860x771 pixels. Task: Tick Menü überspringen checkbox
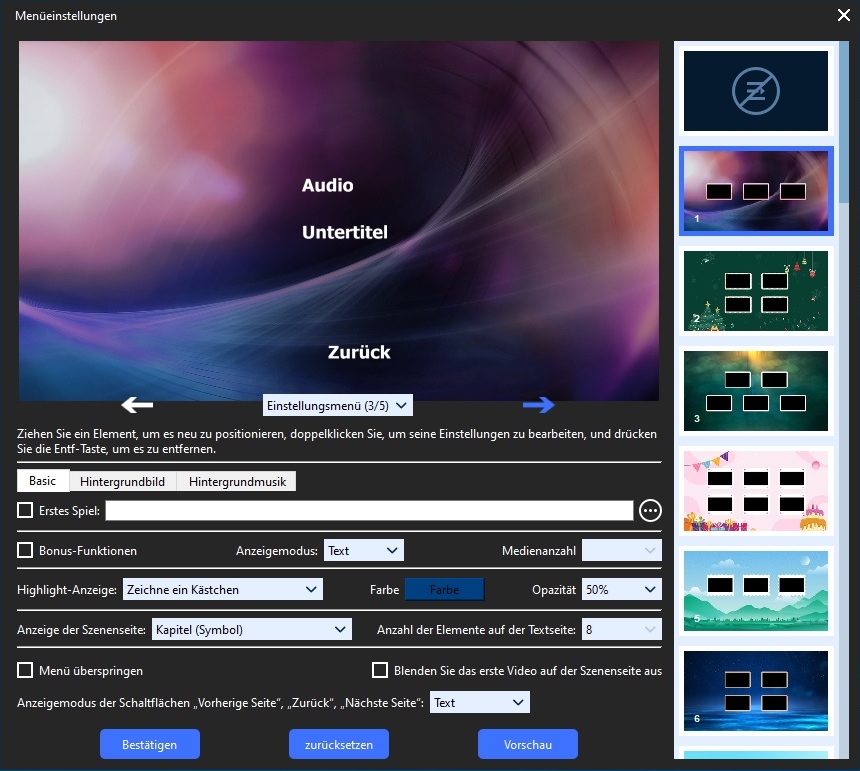pyautogui.click(x=25, y=670)
